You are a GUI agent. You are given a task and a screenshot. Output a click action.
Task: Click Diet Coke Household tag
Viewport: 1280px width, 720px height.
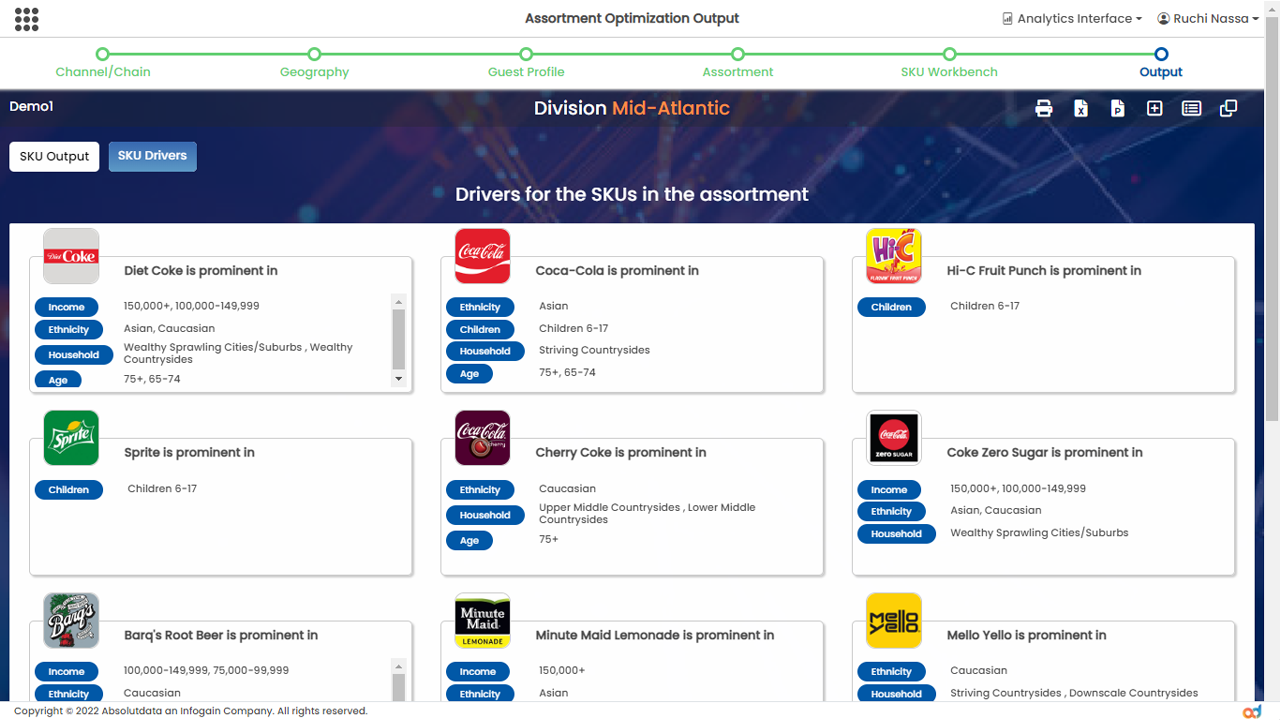click(x=74, y=355)
